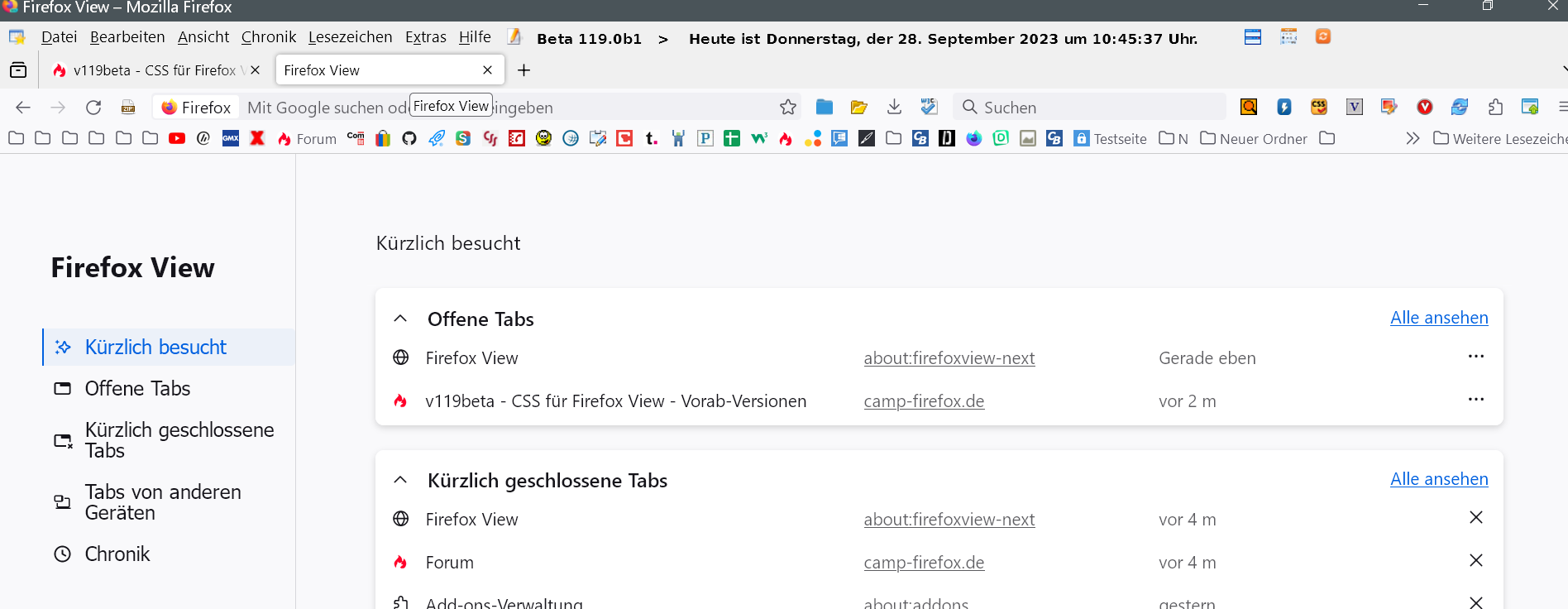Image resolution: width=1568 pixels, height=609 pixels.
Task: Open the camp-firefox.de link for Forum
Action: click(924, 563)
